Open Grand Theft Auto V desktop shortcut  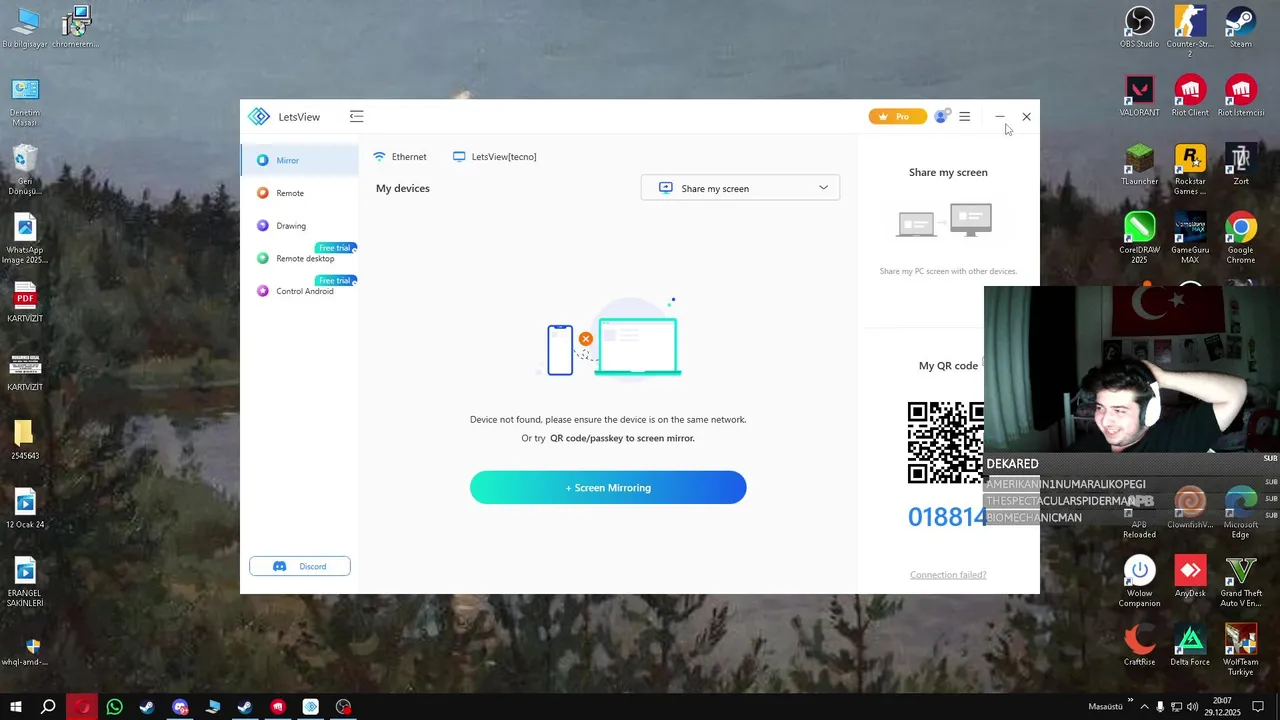(x=1241, y=582)
